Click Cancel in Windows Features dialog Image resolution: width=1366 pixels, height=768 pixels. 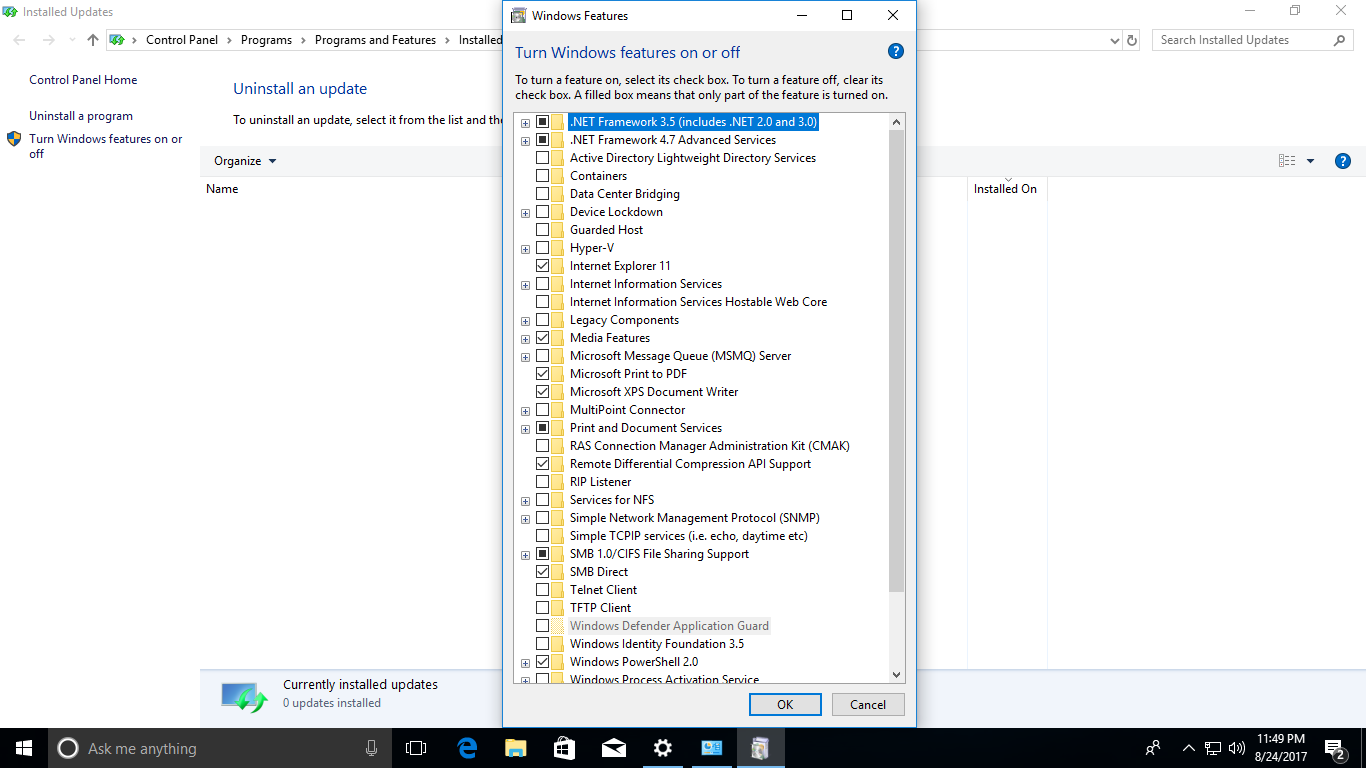point(868,704)
